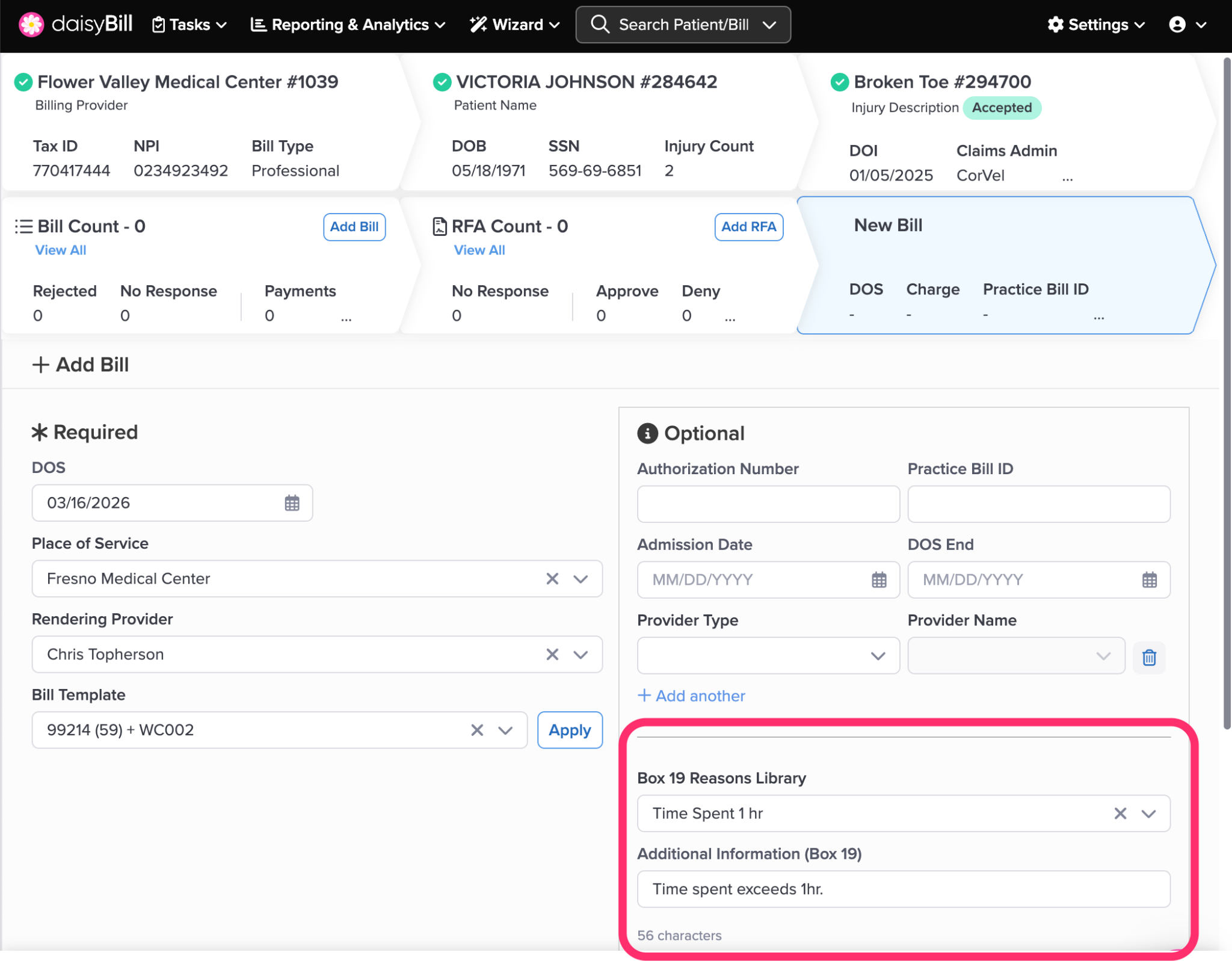
Task: Delete provider row with trash icon
Action: [x=1149, y=657]
